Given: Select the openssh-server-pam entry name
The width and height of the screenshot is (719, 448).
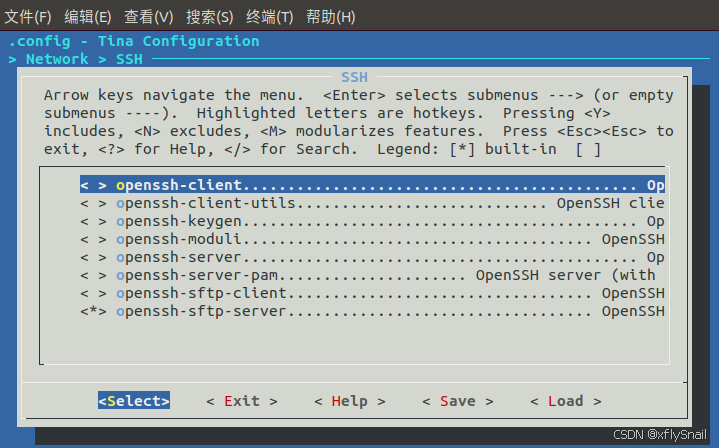Looking at the screenshot, I should pyautogui.click(x=197, y=275).
